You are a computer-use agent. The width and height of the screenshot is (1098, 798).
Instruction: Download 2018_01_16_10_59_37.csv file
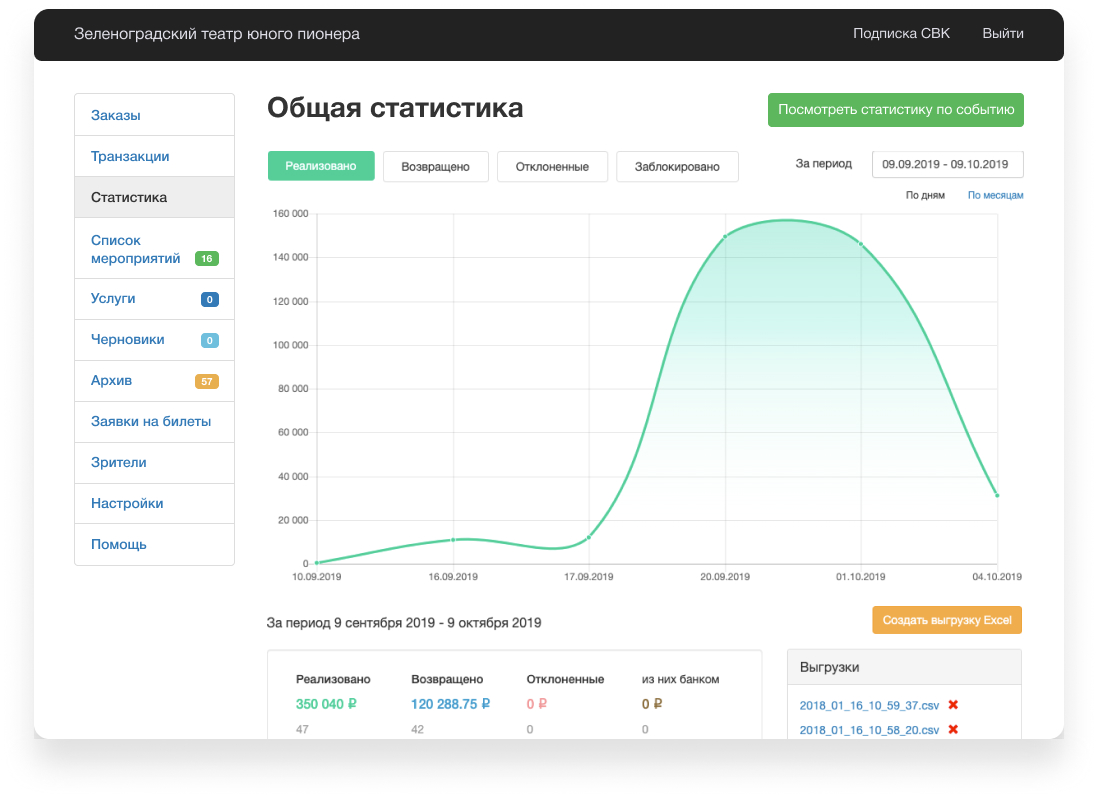pos(869,706)
